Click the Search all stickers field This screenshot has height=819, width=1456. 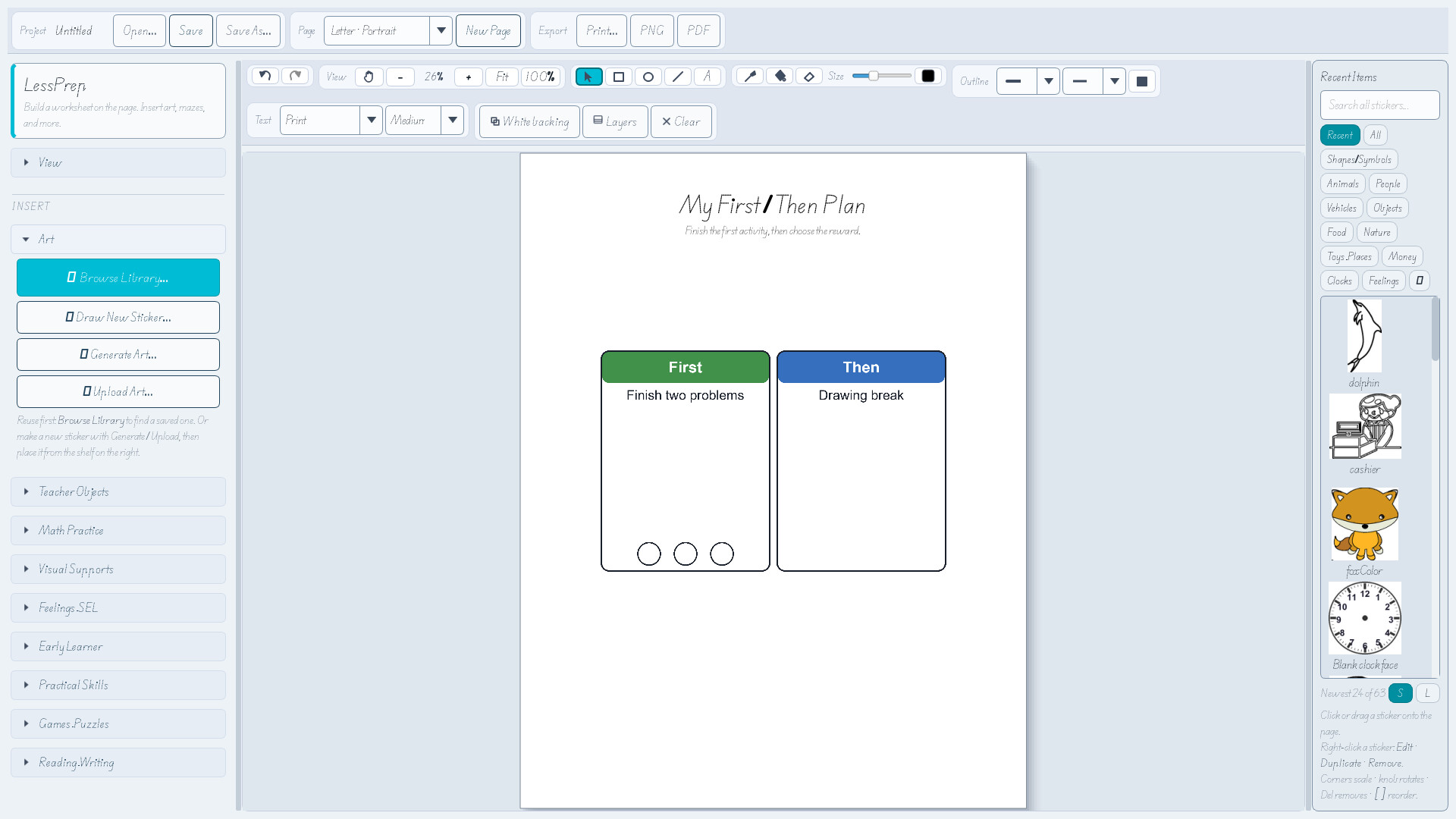click(x=1379, y=105)
